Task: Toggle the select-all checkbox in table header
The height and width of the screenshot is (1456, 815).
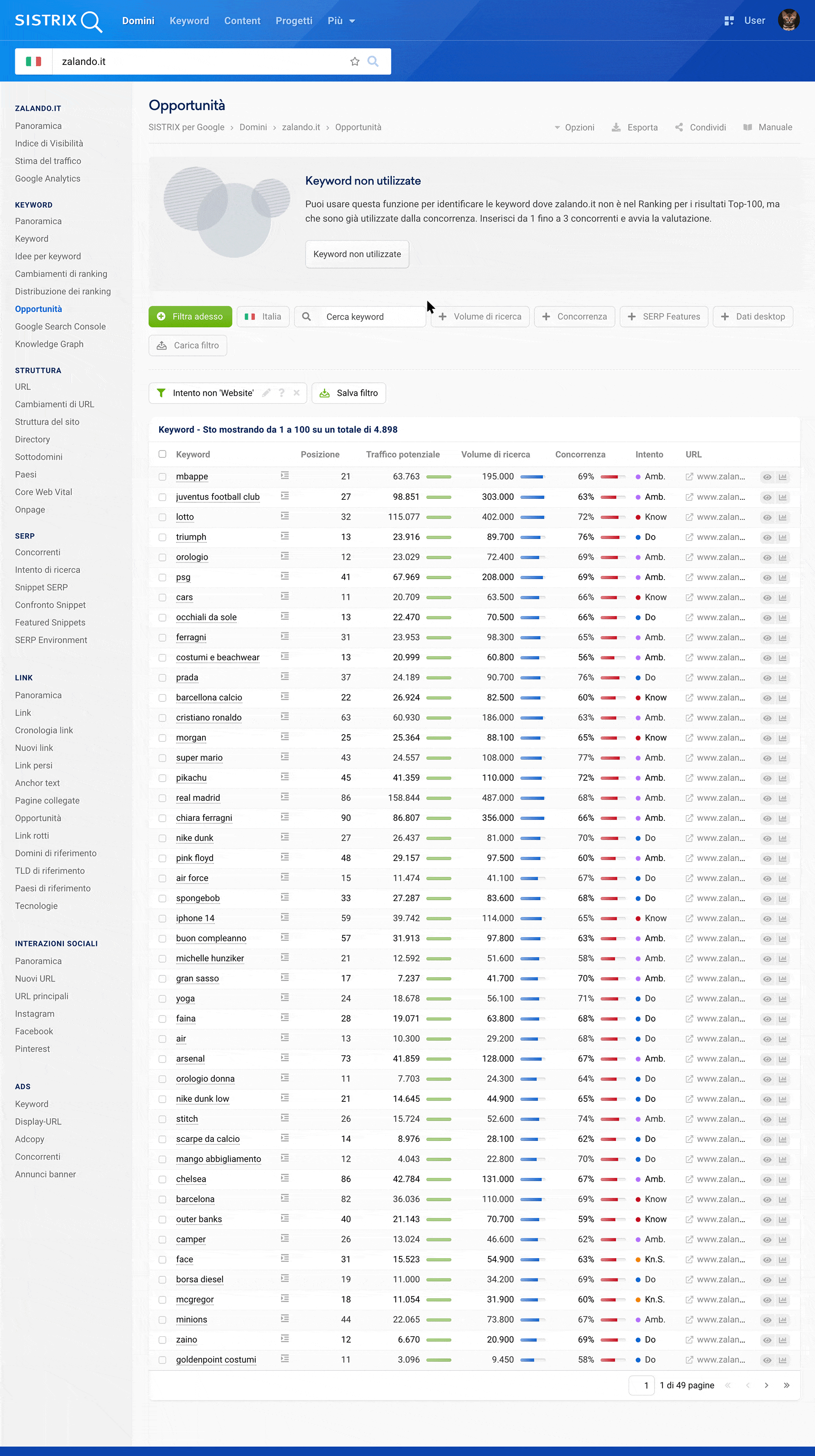Action: click(162, 454)
